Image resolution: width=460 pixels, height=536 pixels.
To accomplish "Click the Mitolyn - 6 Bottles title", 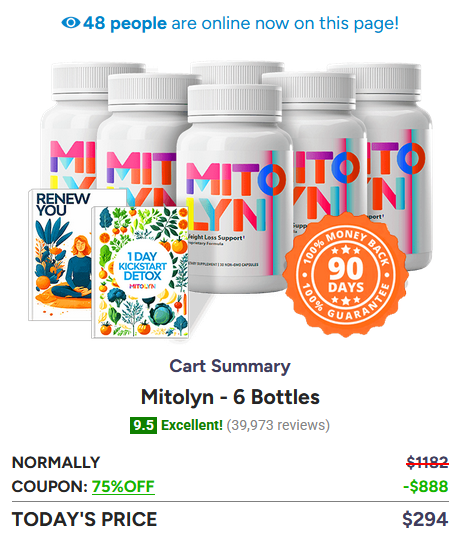I will pyautogui.click(x=230, y=397).
